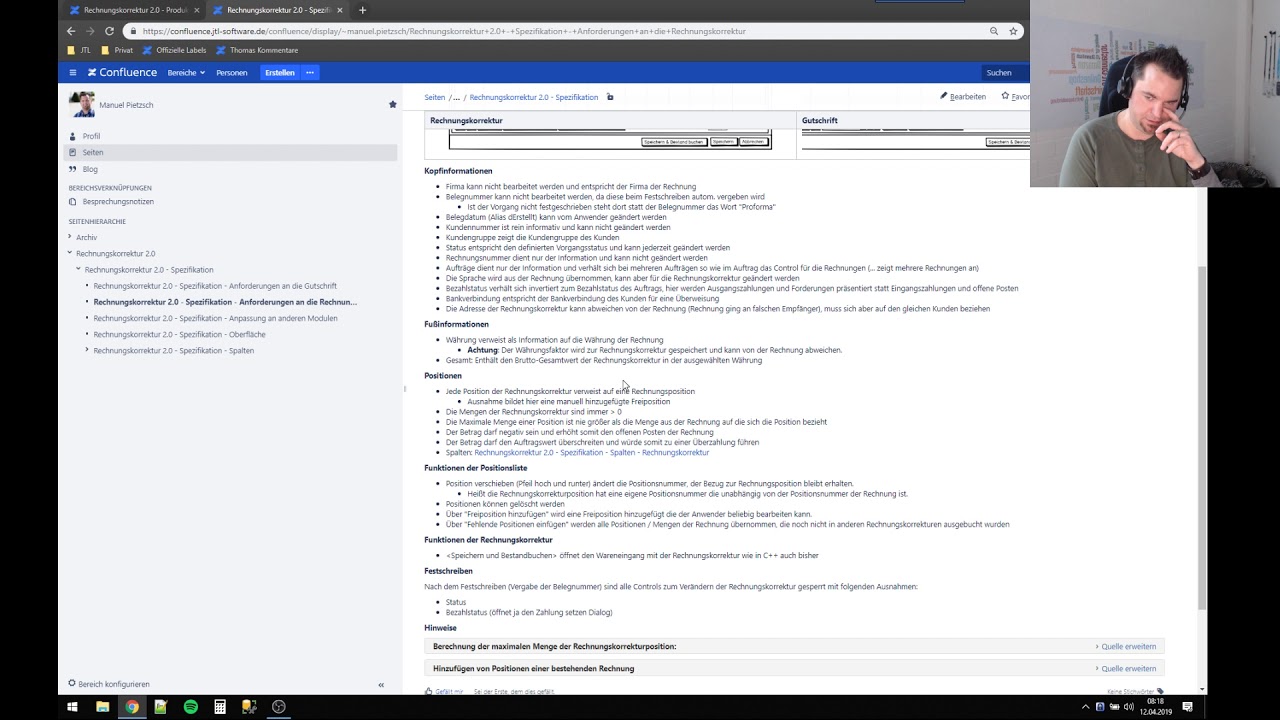
Task: Click the volume icon in system tray
Action: 1129,707
